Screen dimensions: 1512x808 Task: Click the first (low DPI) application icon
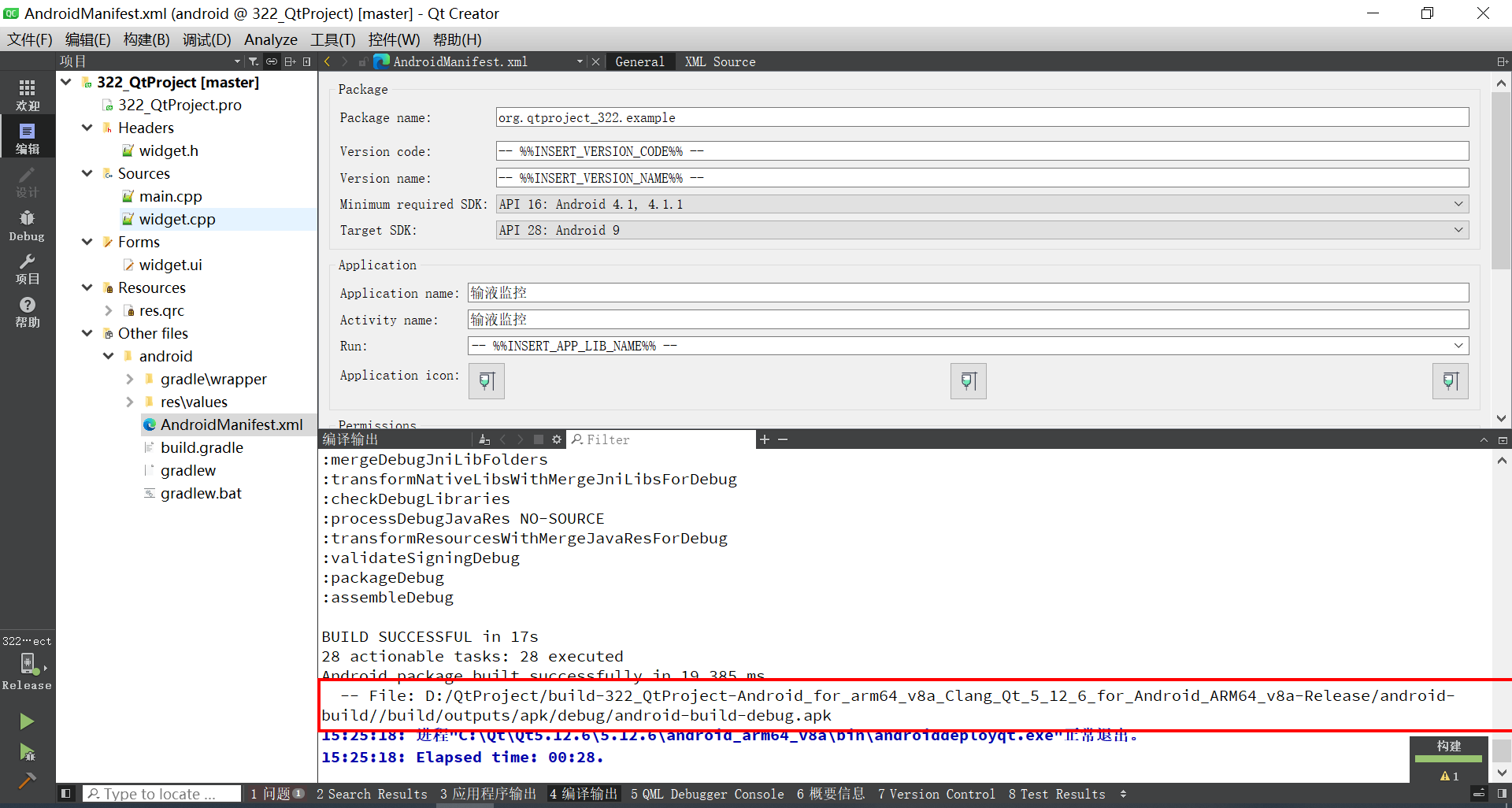(x=487, y=381)
